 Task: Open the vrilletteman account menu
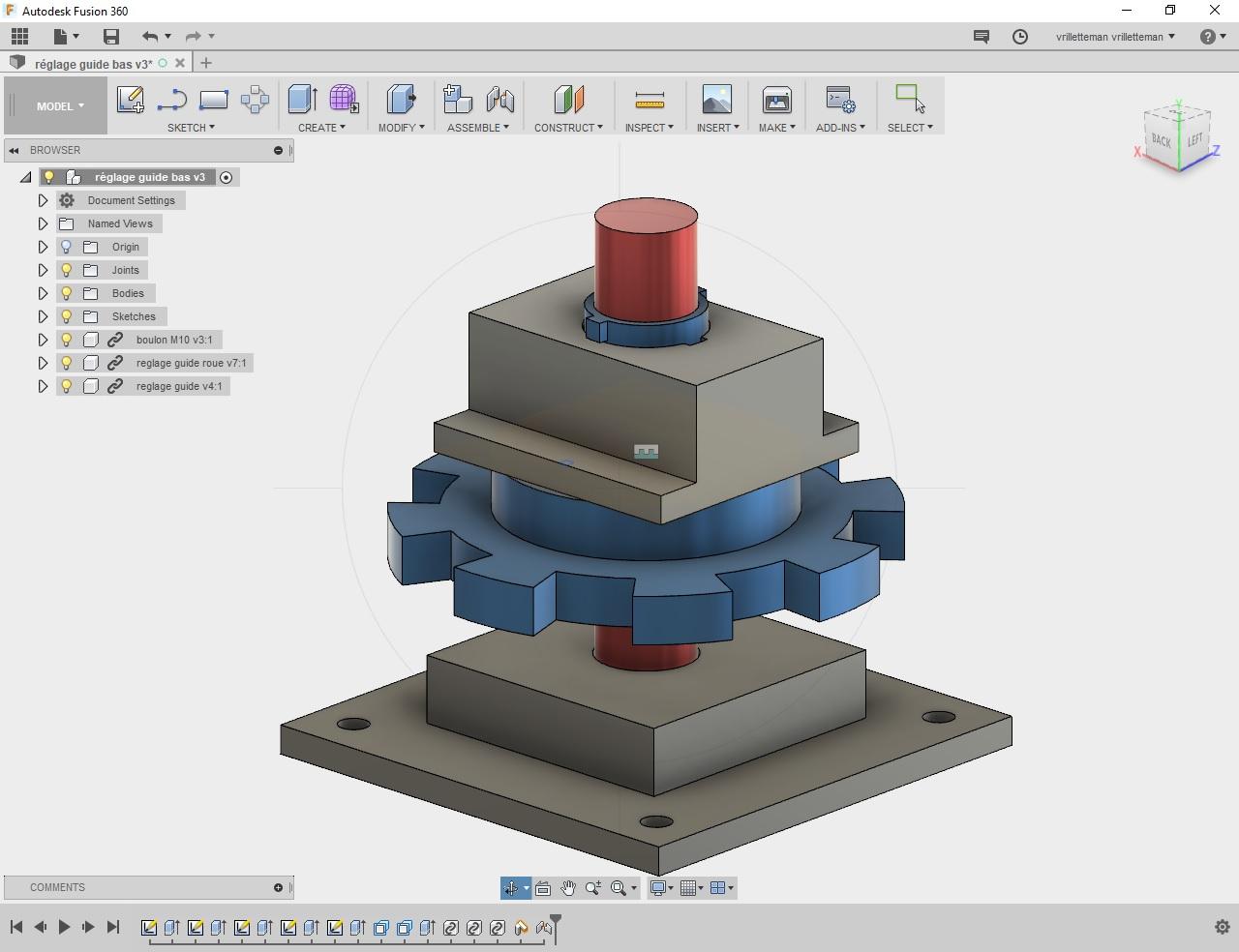(1115, 37)
